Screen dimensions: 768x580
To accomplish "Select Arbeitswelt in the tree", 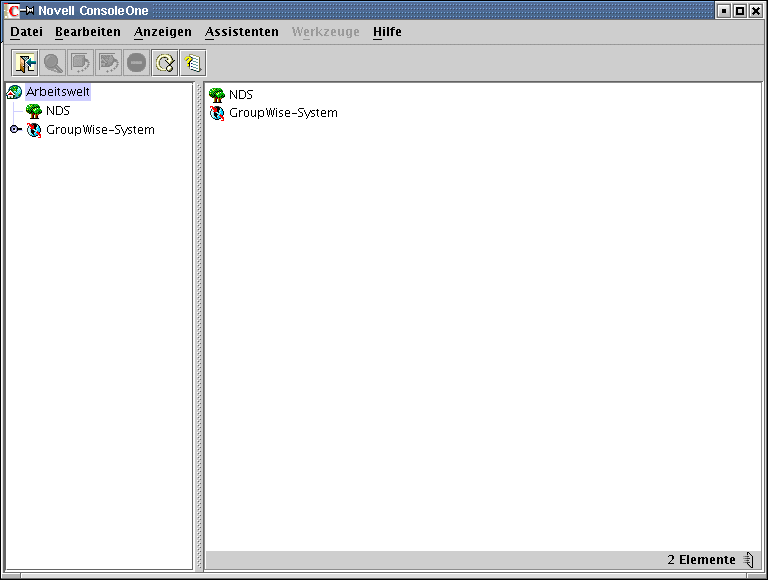I will (58, 92).
